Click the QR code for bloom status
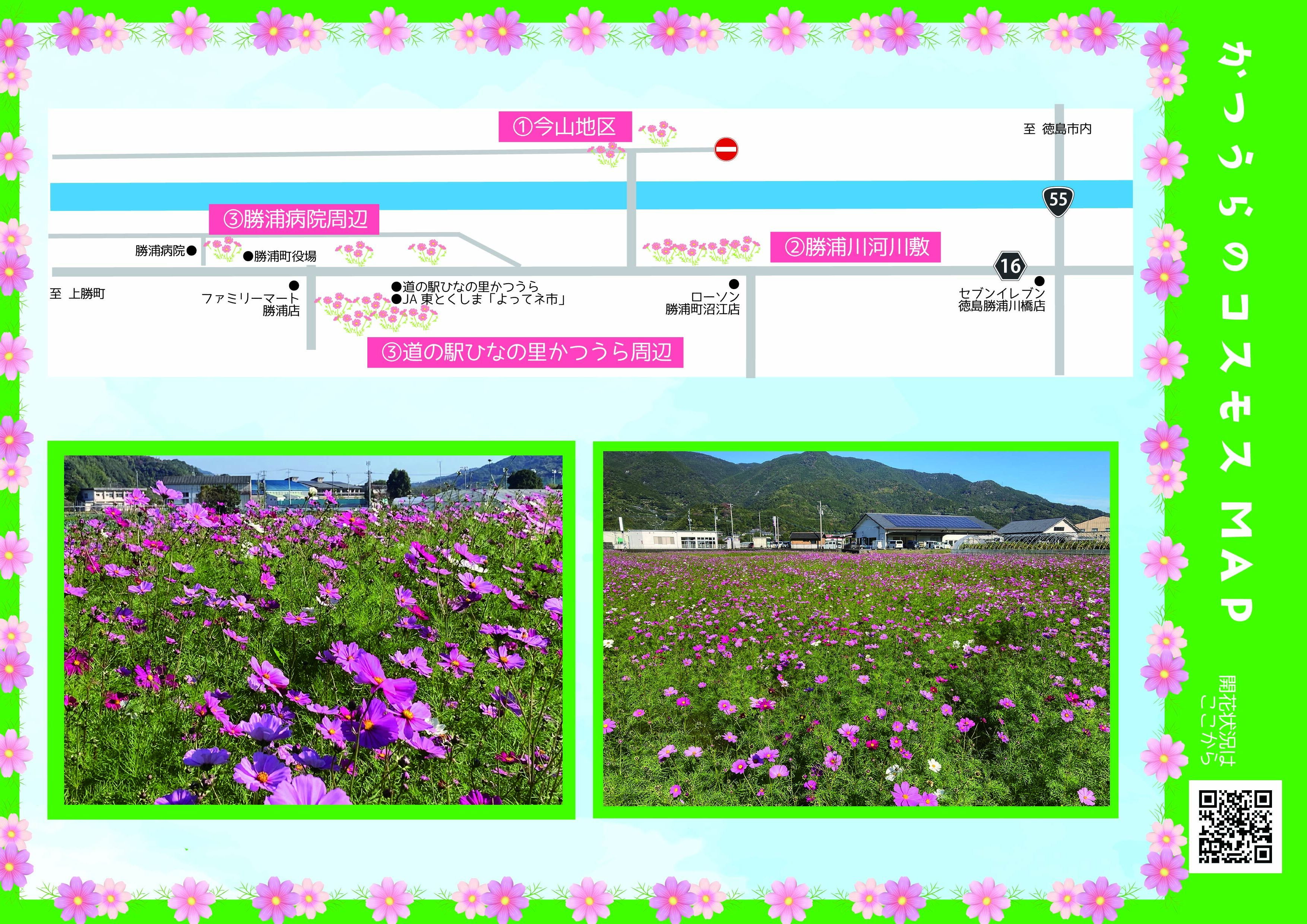Screen dimensions: 1307x924 tap(1235, 827)
